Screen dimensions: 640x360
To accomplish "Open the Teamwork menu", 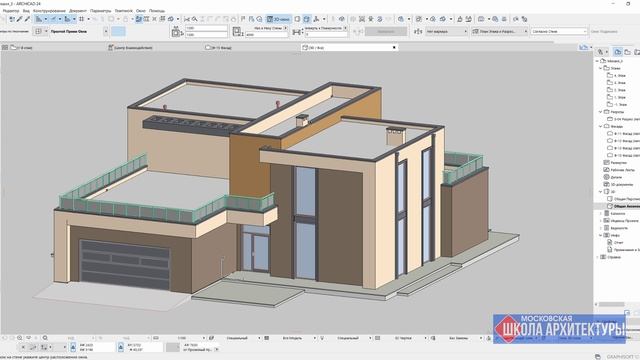I will [123, 11].
